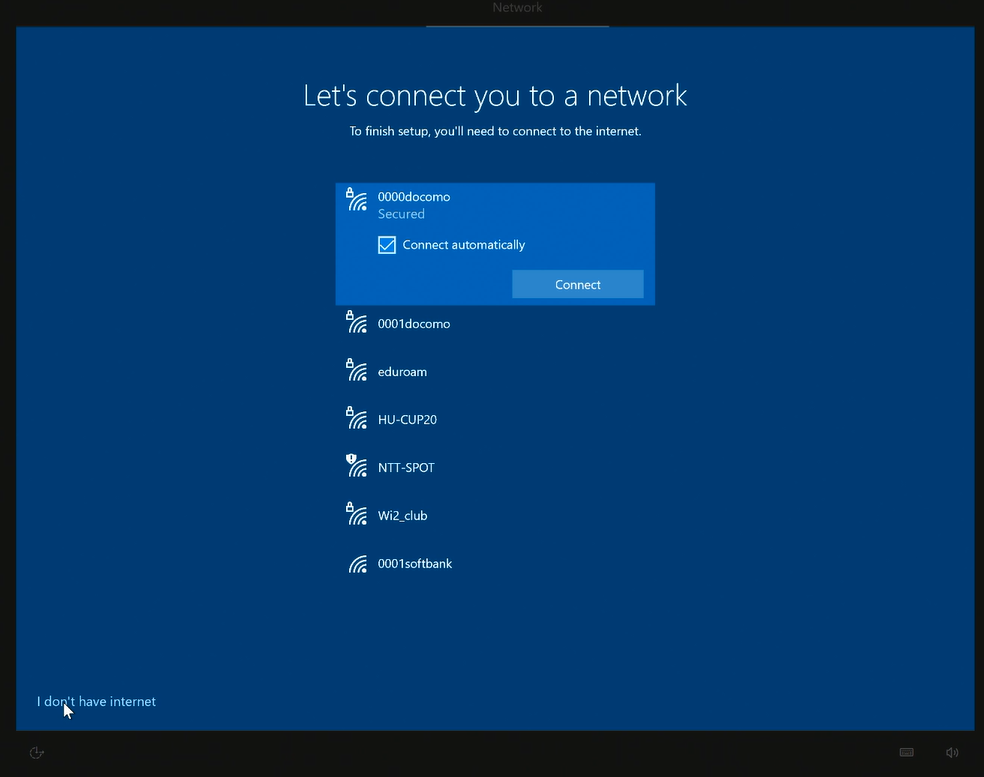The image size is (984, 777).
Task: Click the open Wi-Fi icon for 0001softbank
Action: pyautogui.click(x=357, y=564)
